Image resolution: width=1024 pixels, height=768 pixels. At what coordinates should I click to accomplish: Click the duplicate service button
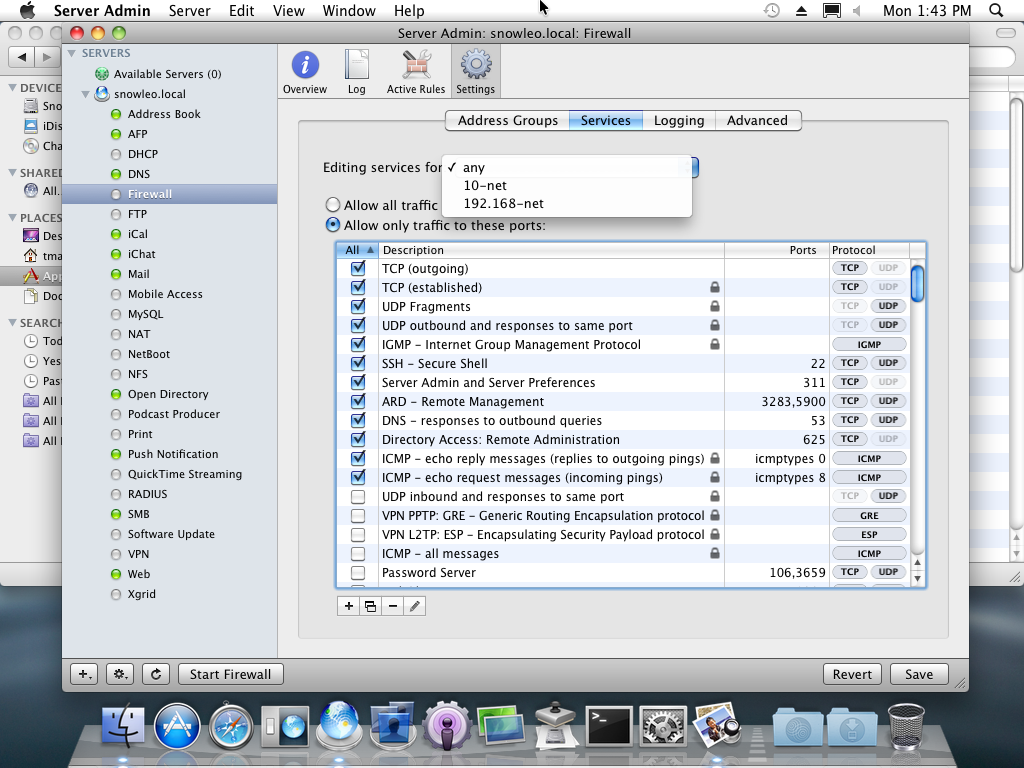click(x=370, y=606)
